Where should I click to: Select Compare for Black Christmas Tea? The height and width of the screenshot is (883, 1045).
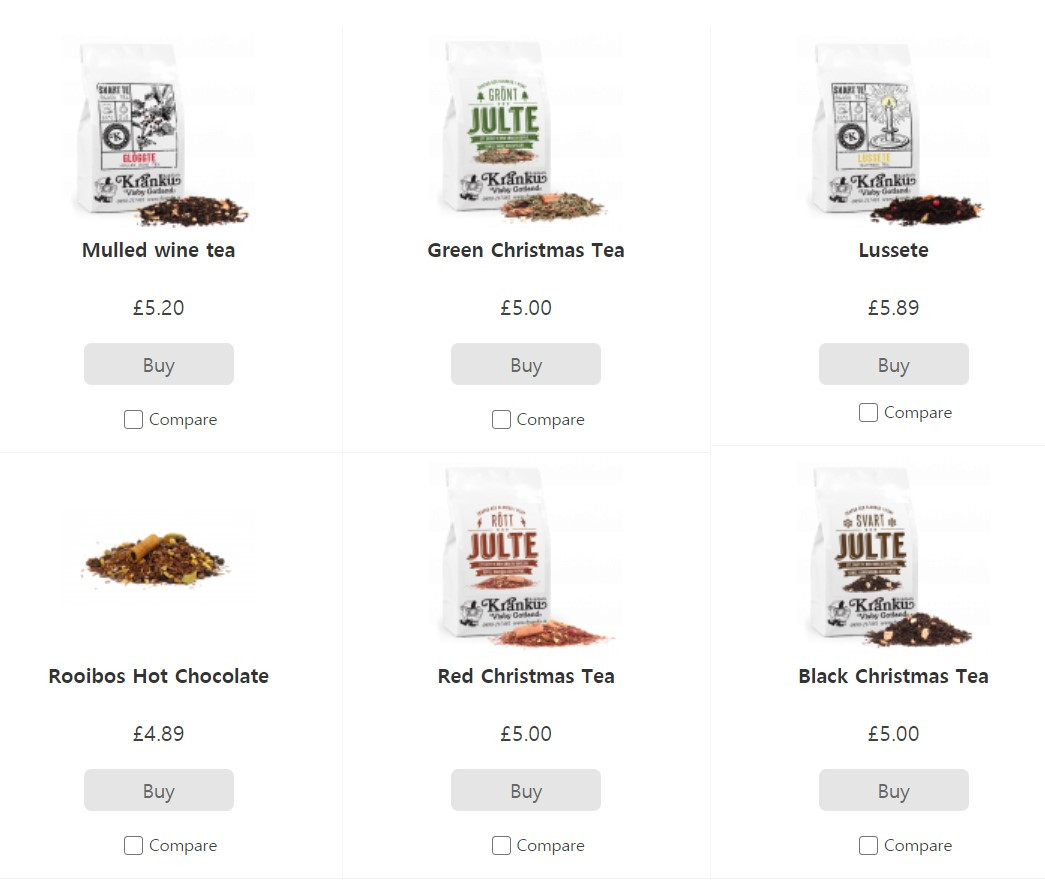(868, 846)
